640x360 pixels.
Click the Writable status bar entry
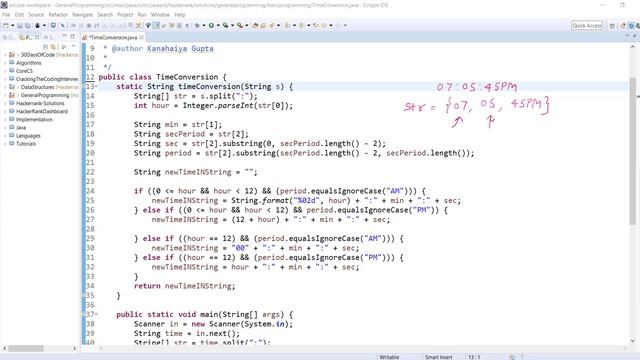(x=389, y=357)
